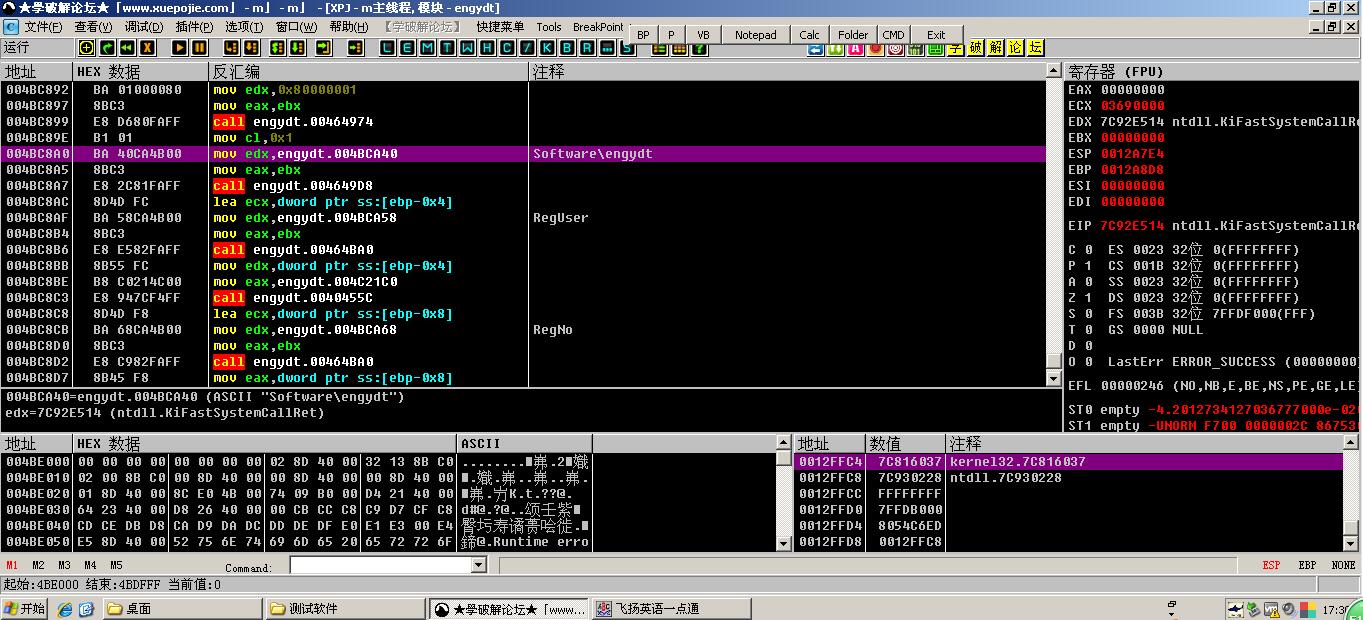This screenshot has width=1363, height=620.
Task: Open the 帮助(H) menu
Action: click(x=349, y=27)
